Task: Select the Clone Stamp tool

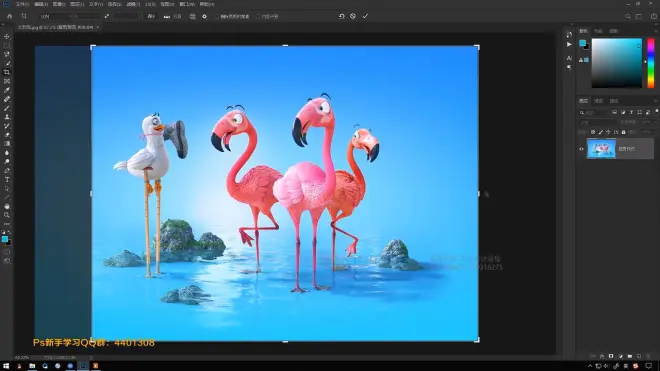Action: tap(7, 117)
